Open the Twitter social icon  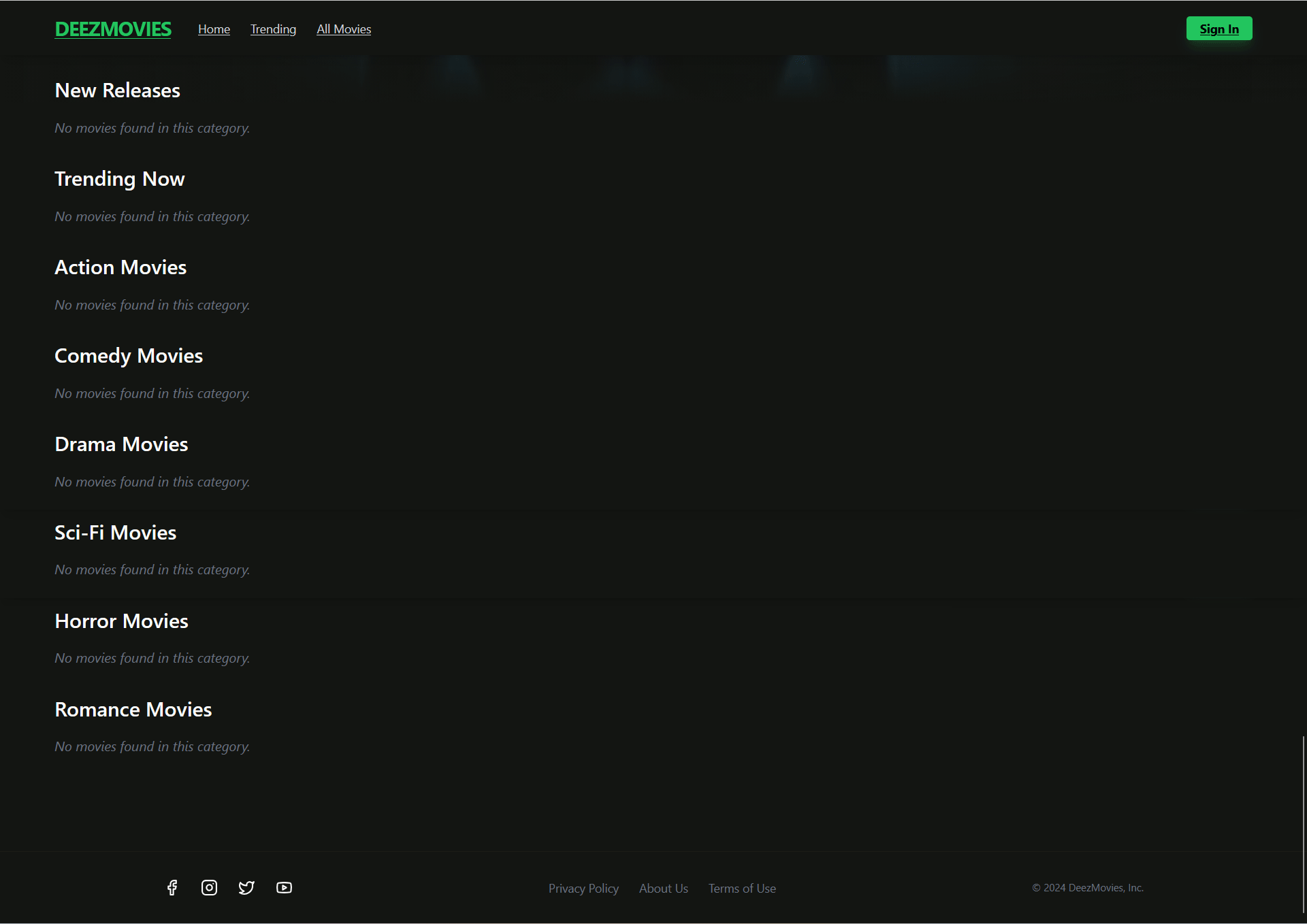246,887
